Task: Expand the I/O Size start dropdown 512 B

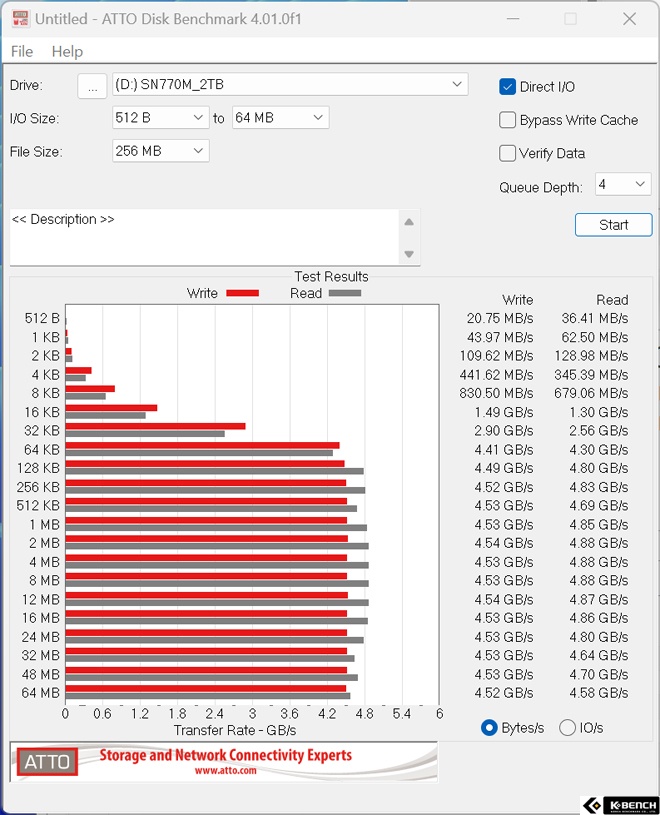Action: (x=161, y=117)
